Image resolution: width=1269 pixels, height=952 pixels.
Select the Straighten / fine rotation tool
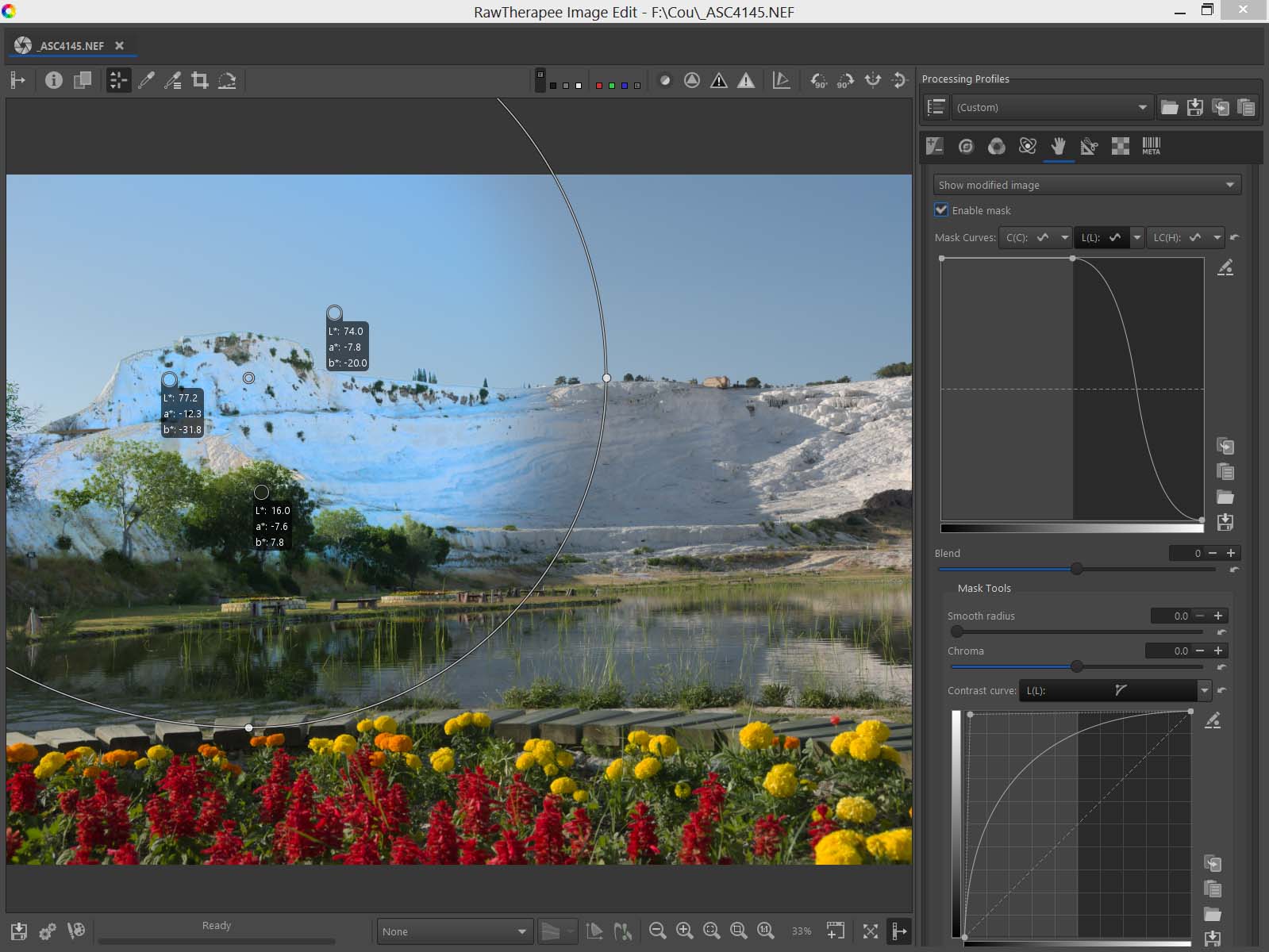227,80
